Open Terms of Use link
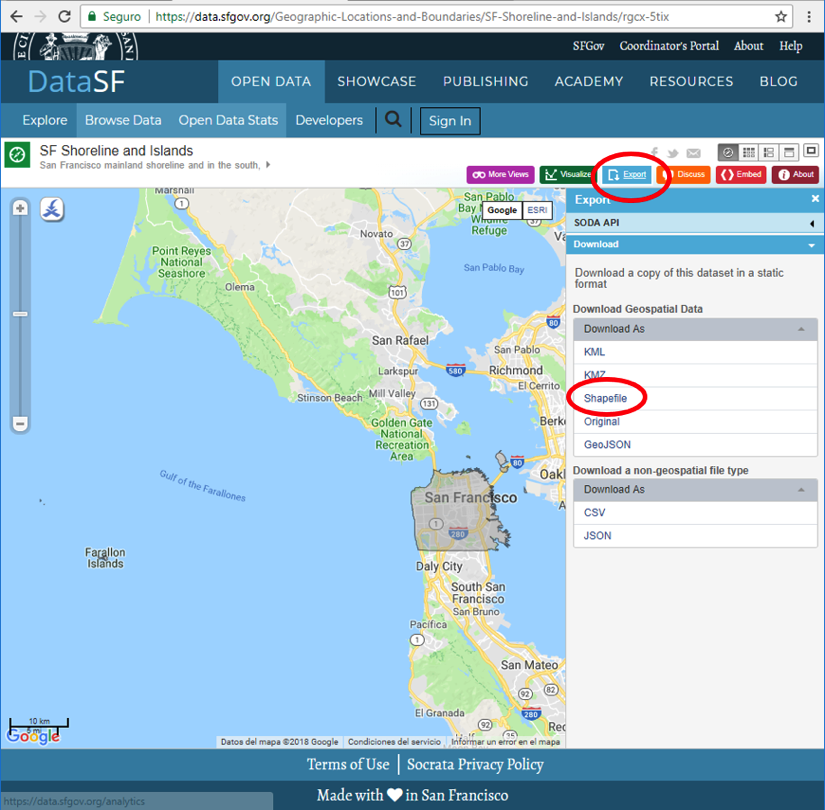Screen dimensions: 825x810 (348, 764)
